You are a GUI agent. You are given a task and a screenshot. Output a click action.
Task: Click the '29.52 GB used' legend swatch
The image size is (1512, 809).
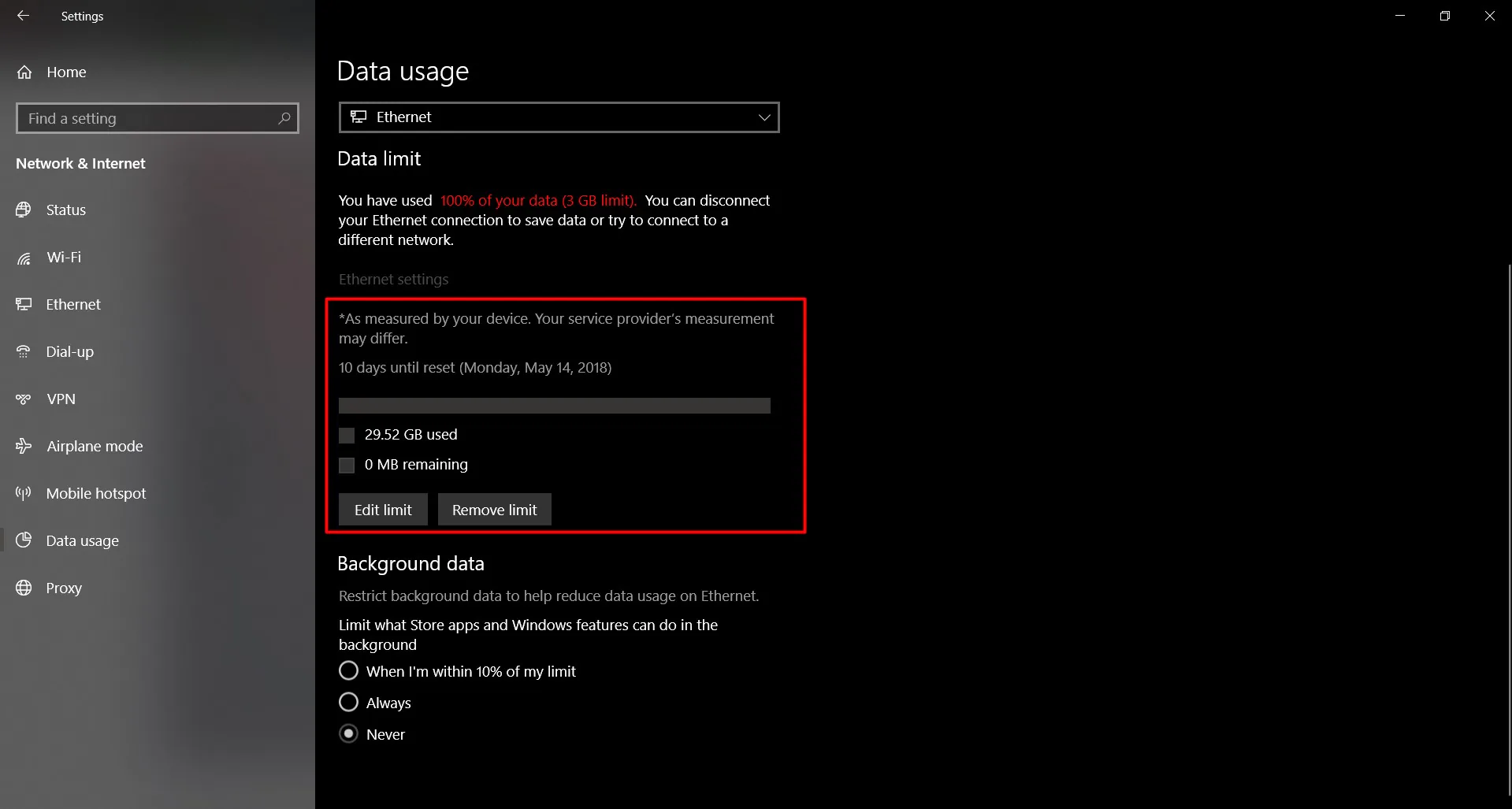[347, 436]
